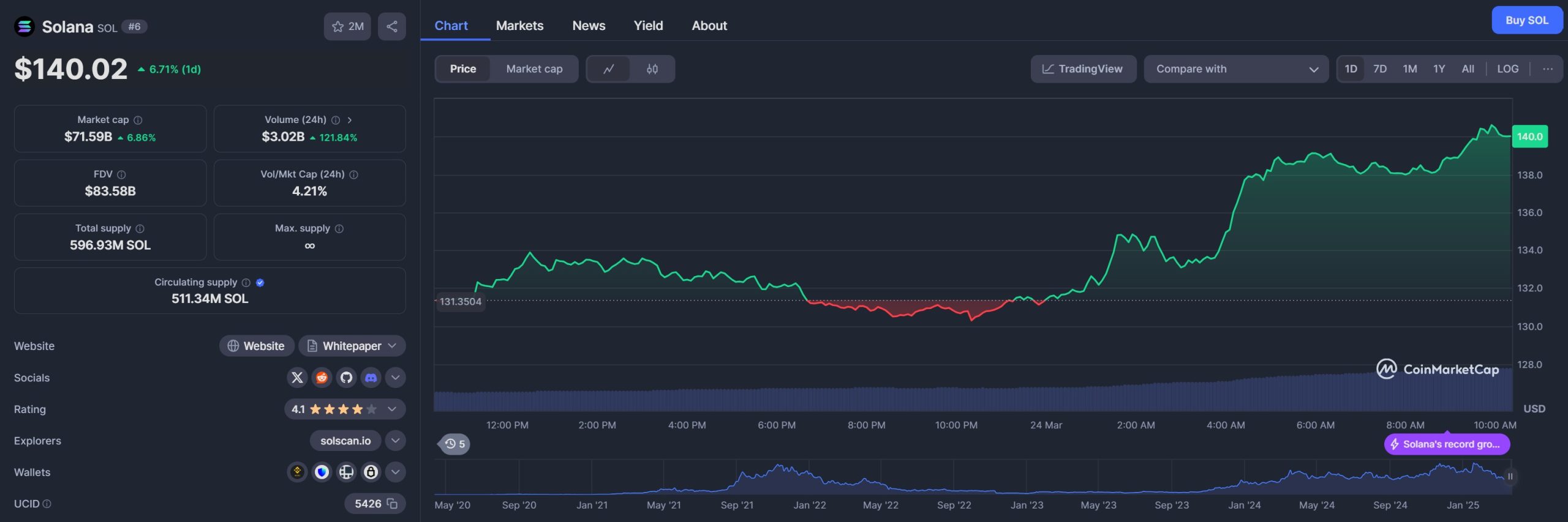Open the About tab

(x=709, y=26)
